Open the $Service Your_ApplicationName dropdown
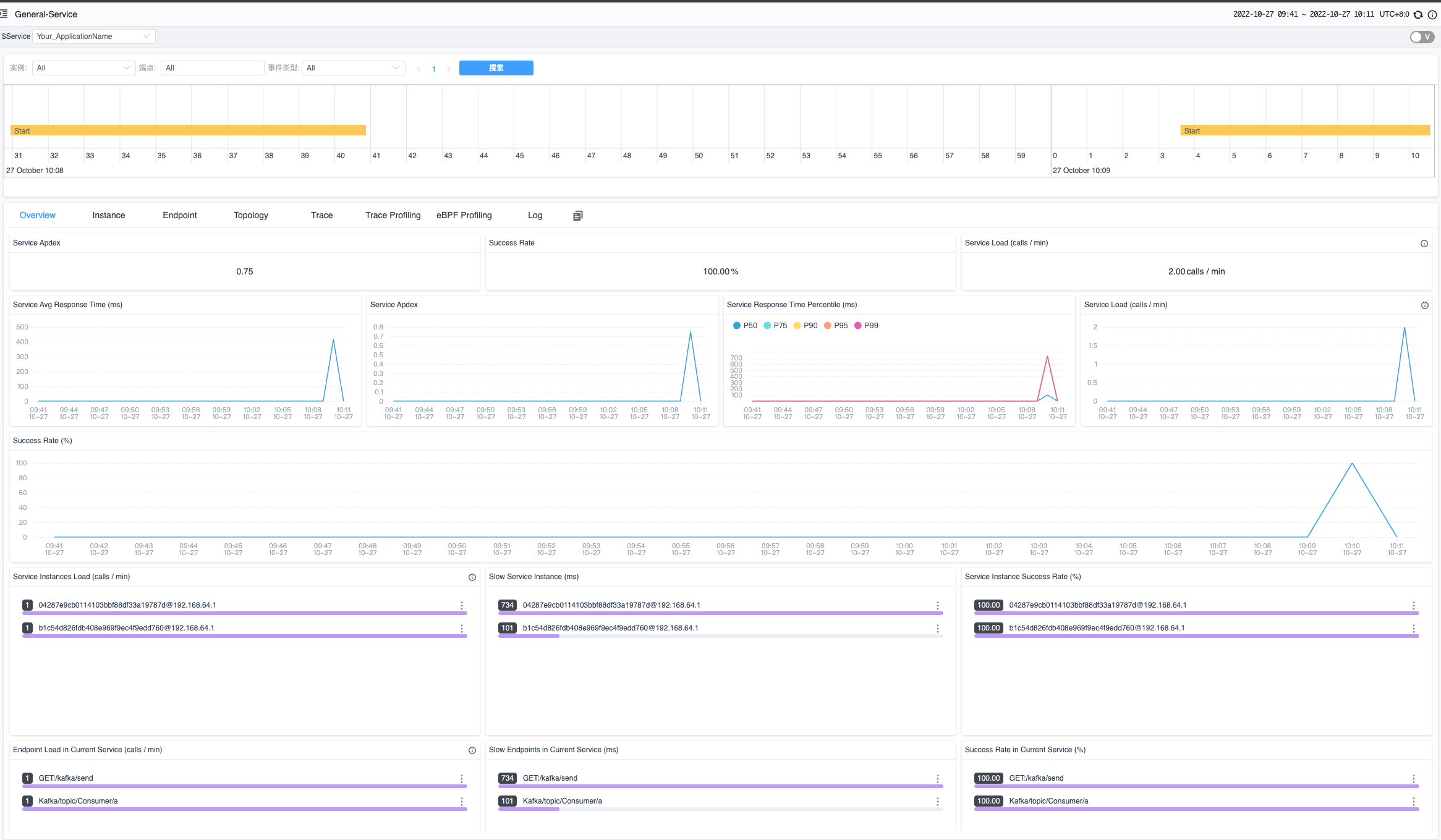Viewport: 1441px width, 840px height. pos(93,36)
